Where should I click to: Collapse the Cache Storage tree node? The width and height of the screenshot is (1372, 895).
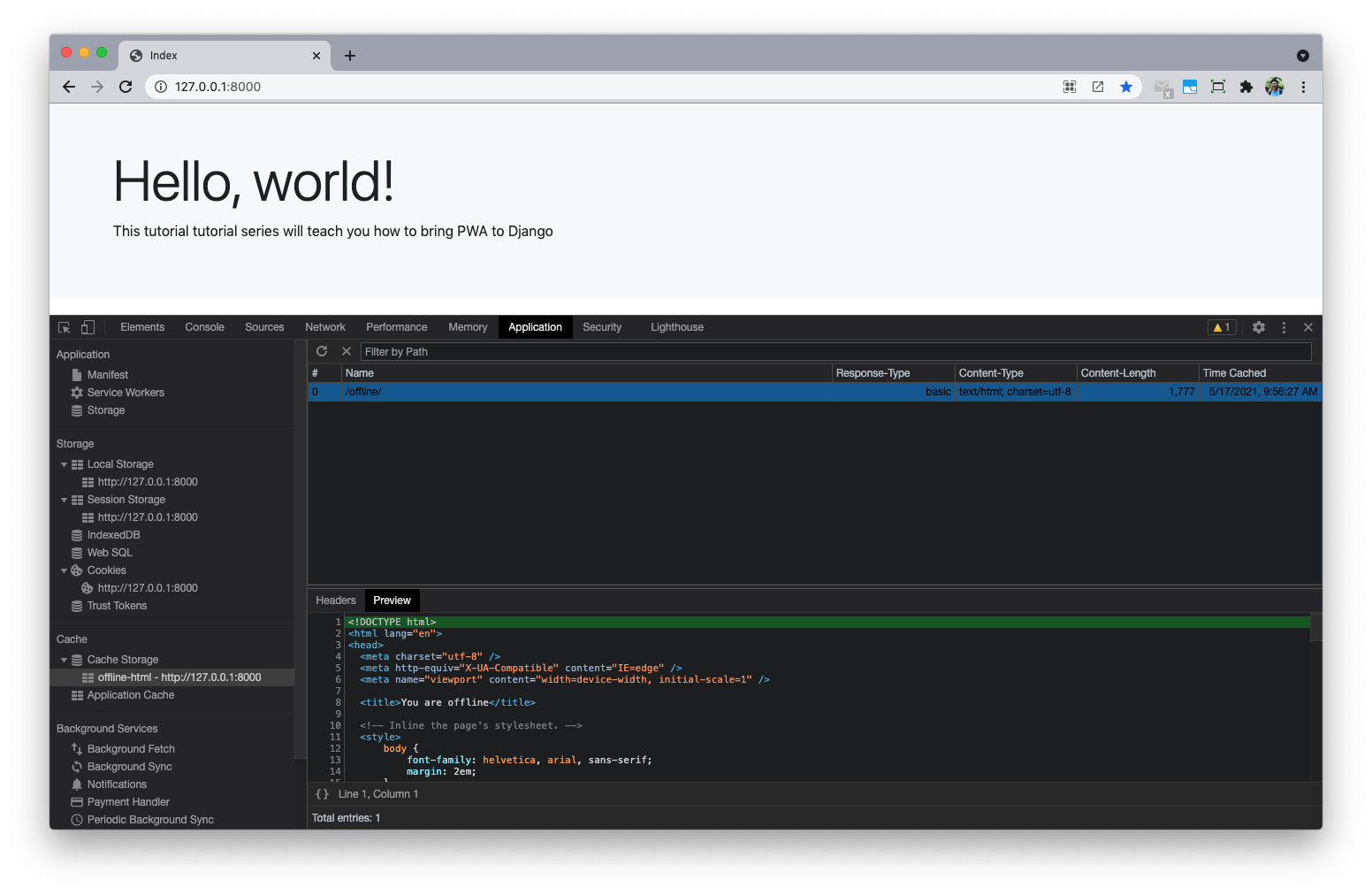[x=64, y=660]
